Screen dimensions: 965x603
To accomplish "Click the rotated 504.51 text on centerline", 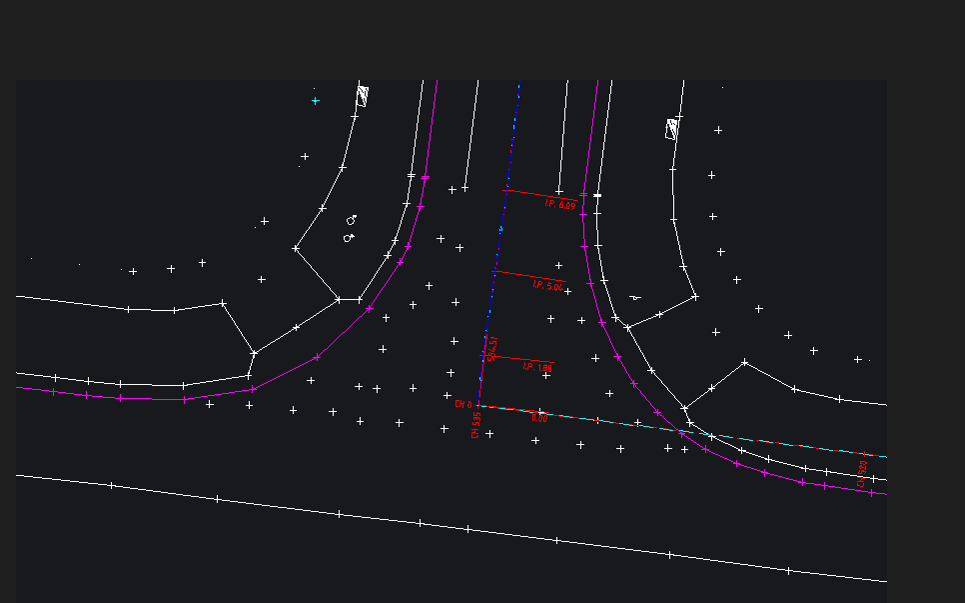I will (x=492, y=348).
